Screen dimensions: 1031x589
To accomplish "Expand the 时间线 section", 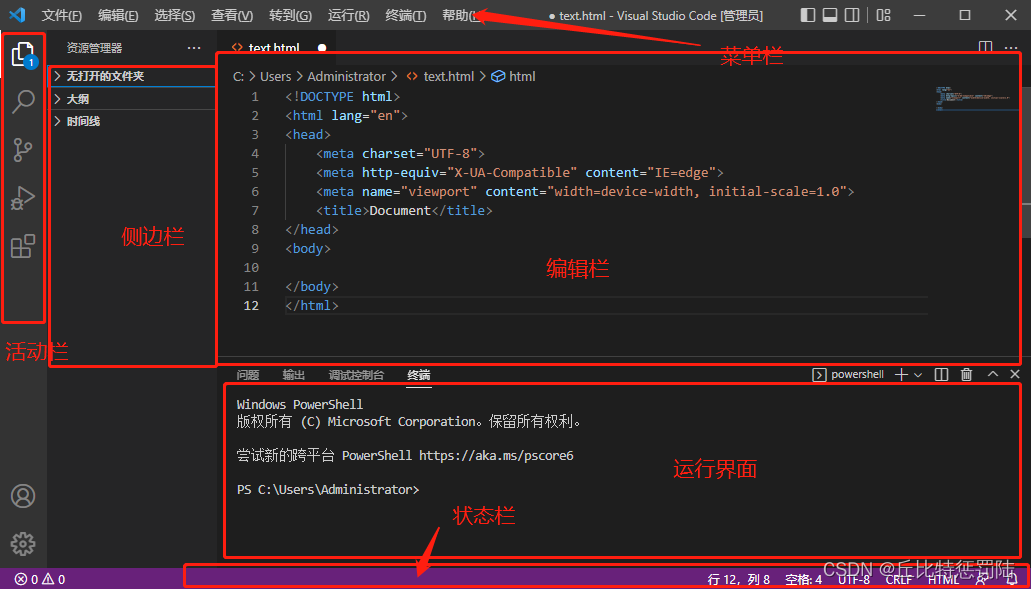I will coord(83,121).
